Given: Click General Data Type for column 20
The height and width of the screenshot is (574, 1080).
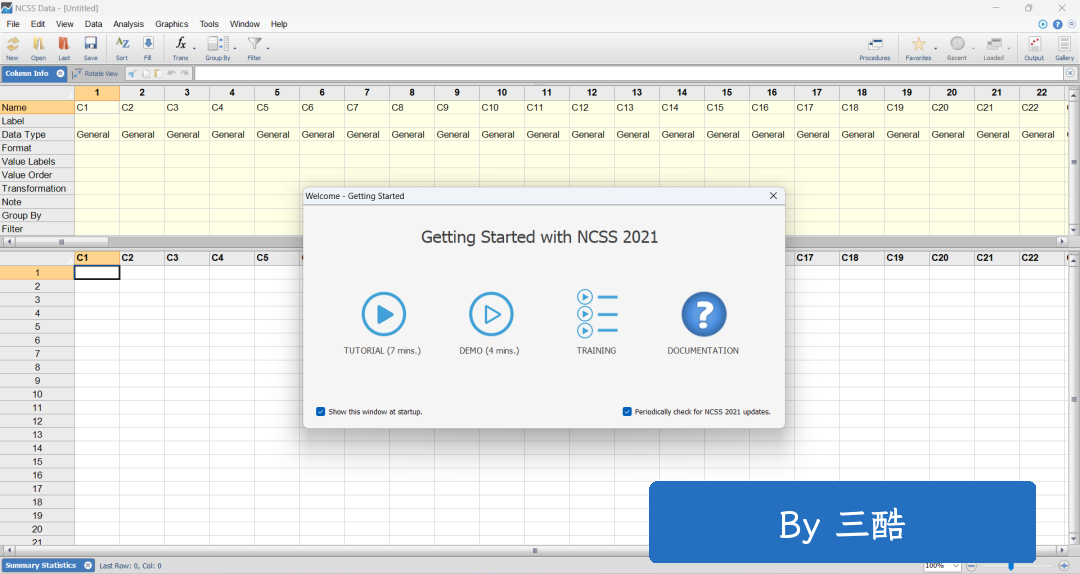Looking at the screenshot, I should (951, 134).
